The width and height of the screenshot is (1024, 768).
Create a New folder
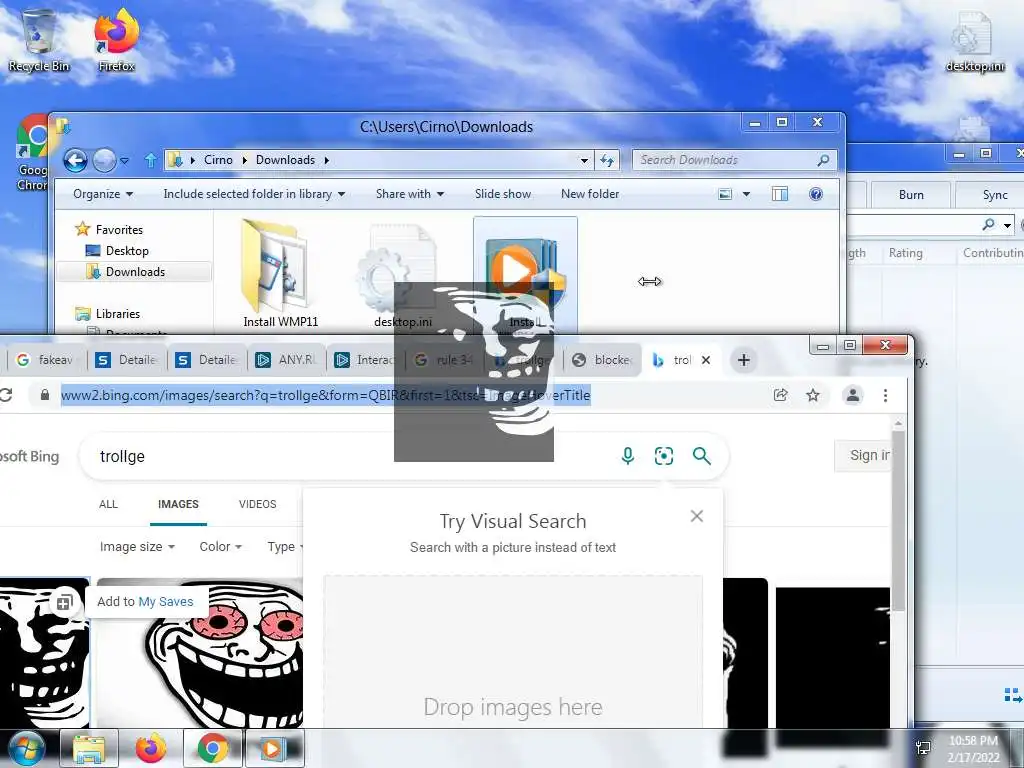(x=590, y=194)
